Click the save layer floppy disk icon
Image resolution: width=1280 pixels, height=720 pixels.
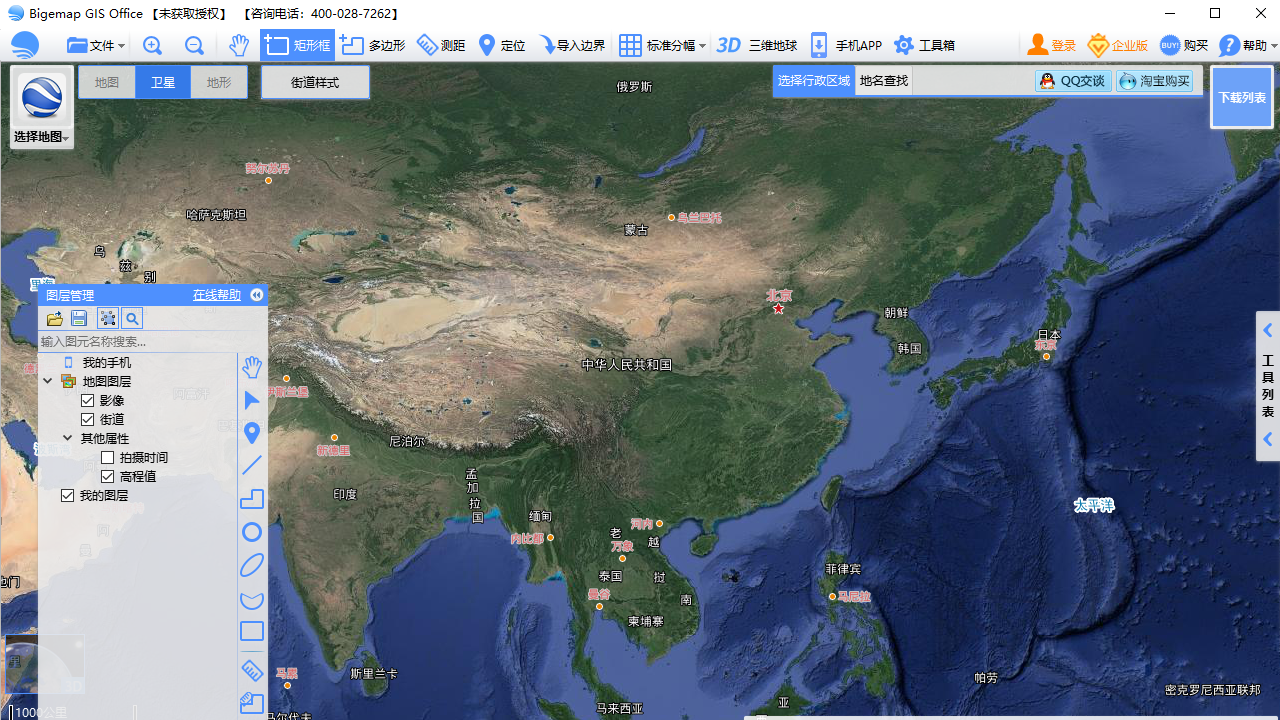(x=80, y=319)
